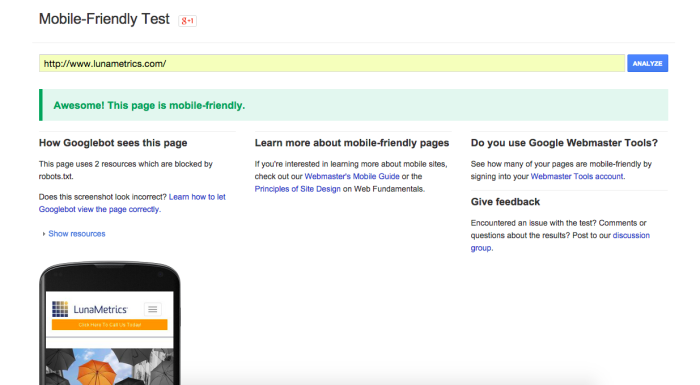The height and width of the screenshot is (385, 700).
Task: Open Learn how to let Googlebot view link
Action: coord(132,203)
